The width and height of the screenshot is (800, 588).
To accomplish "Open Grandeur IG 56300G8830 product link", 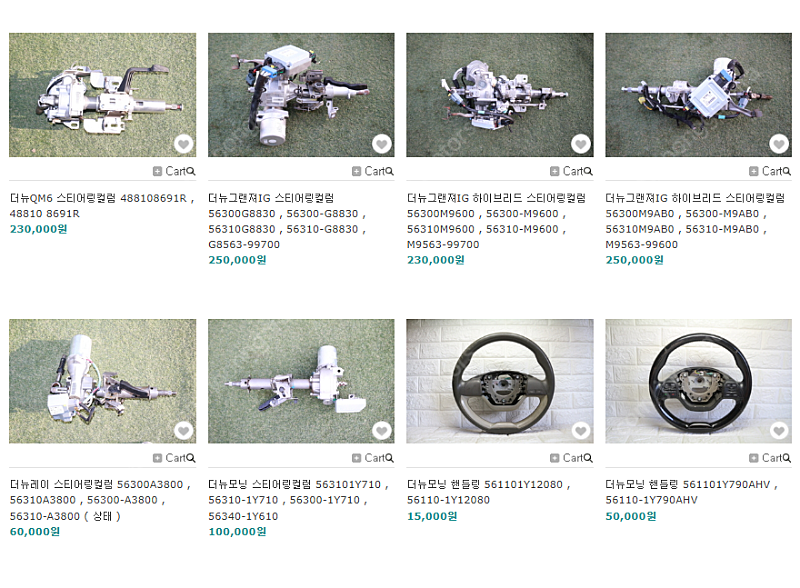I will [x=287, y=221].
